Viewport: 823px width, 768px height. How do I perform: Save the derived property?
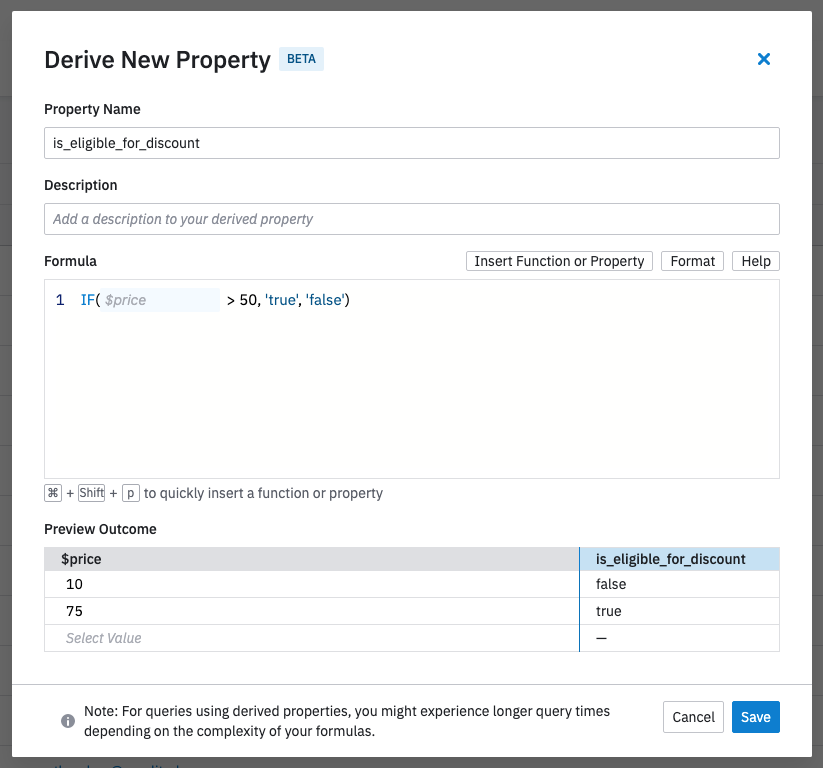755,717
